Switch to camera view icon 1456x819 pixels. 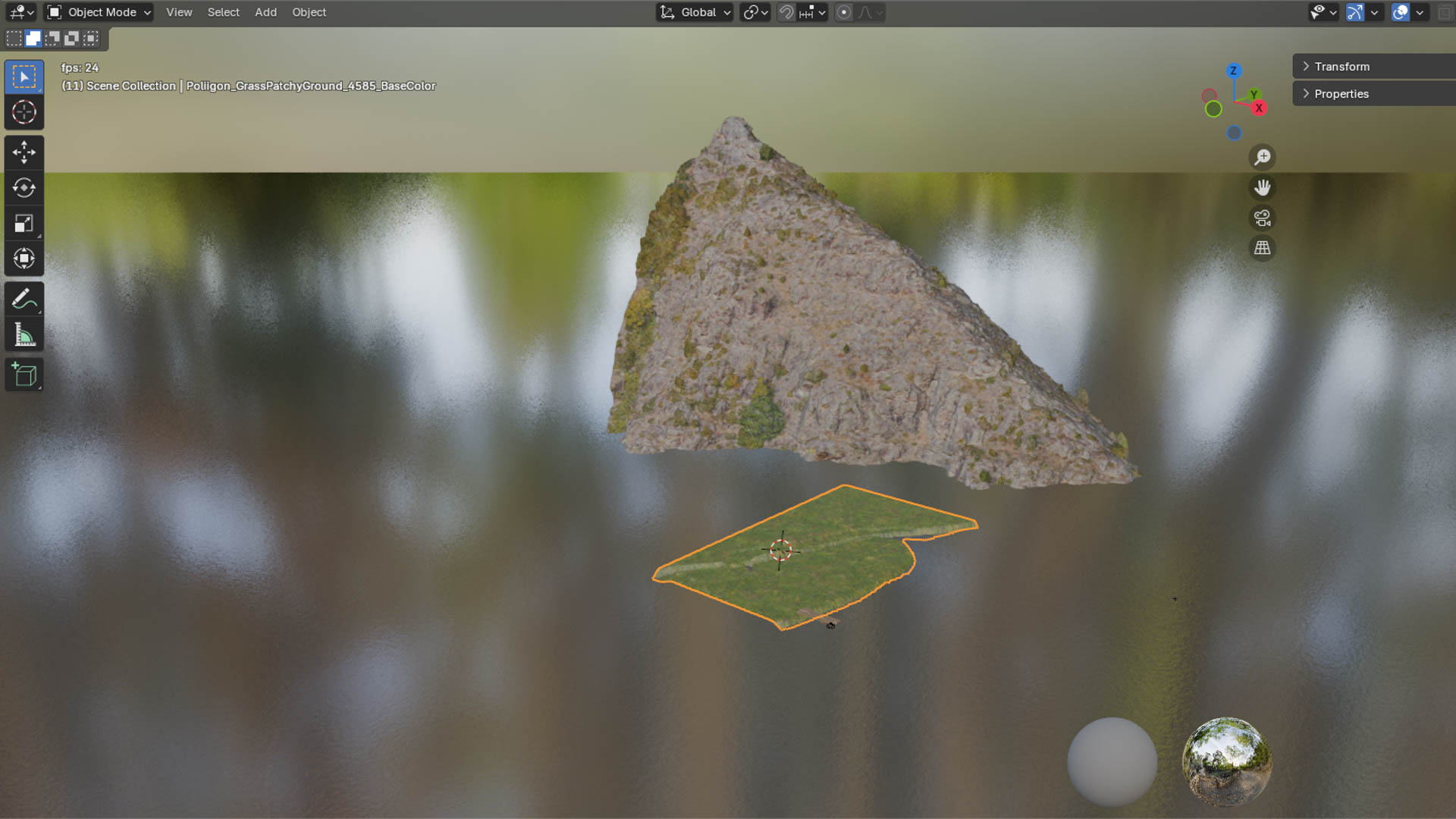coord(1262,218)
